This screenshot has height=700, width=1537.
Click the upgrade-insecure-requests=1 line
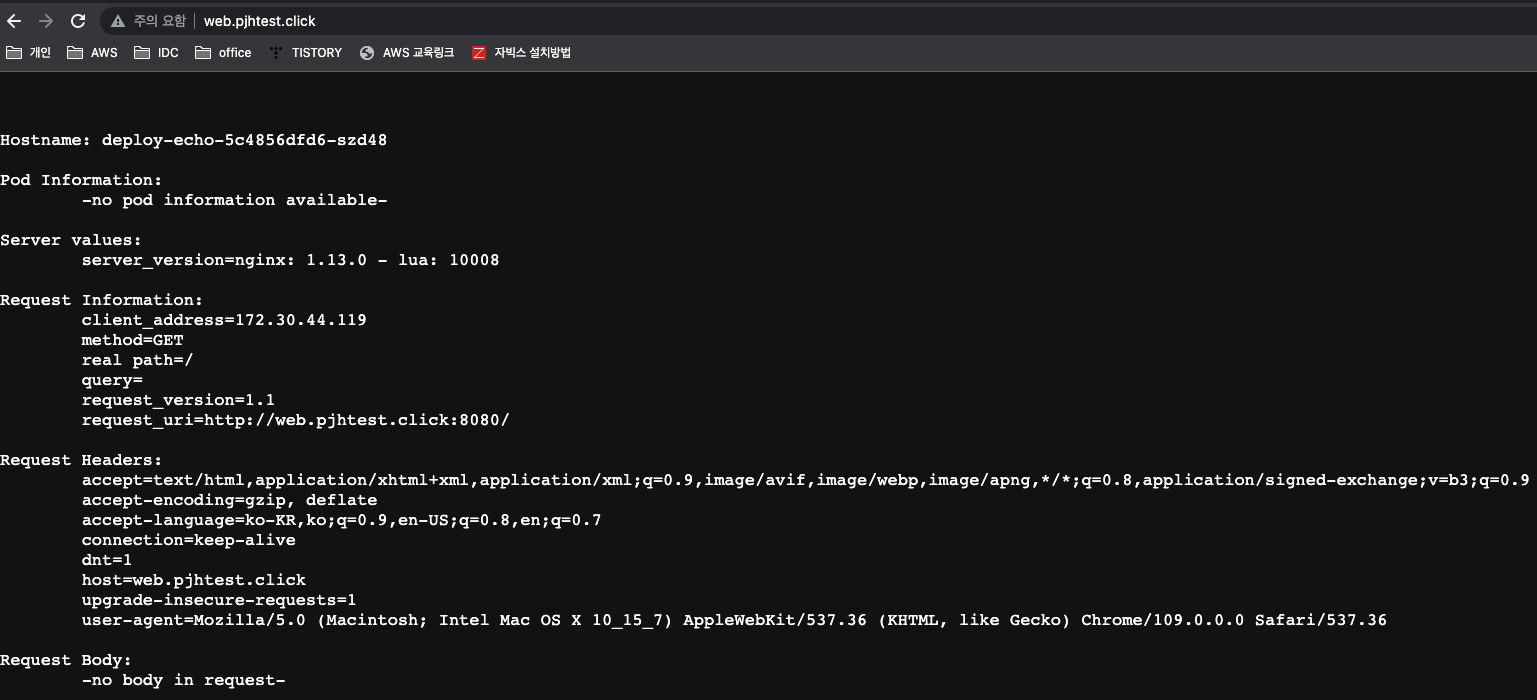pos(219,600)
